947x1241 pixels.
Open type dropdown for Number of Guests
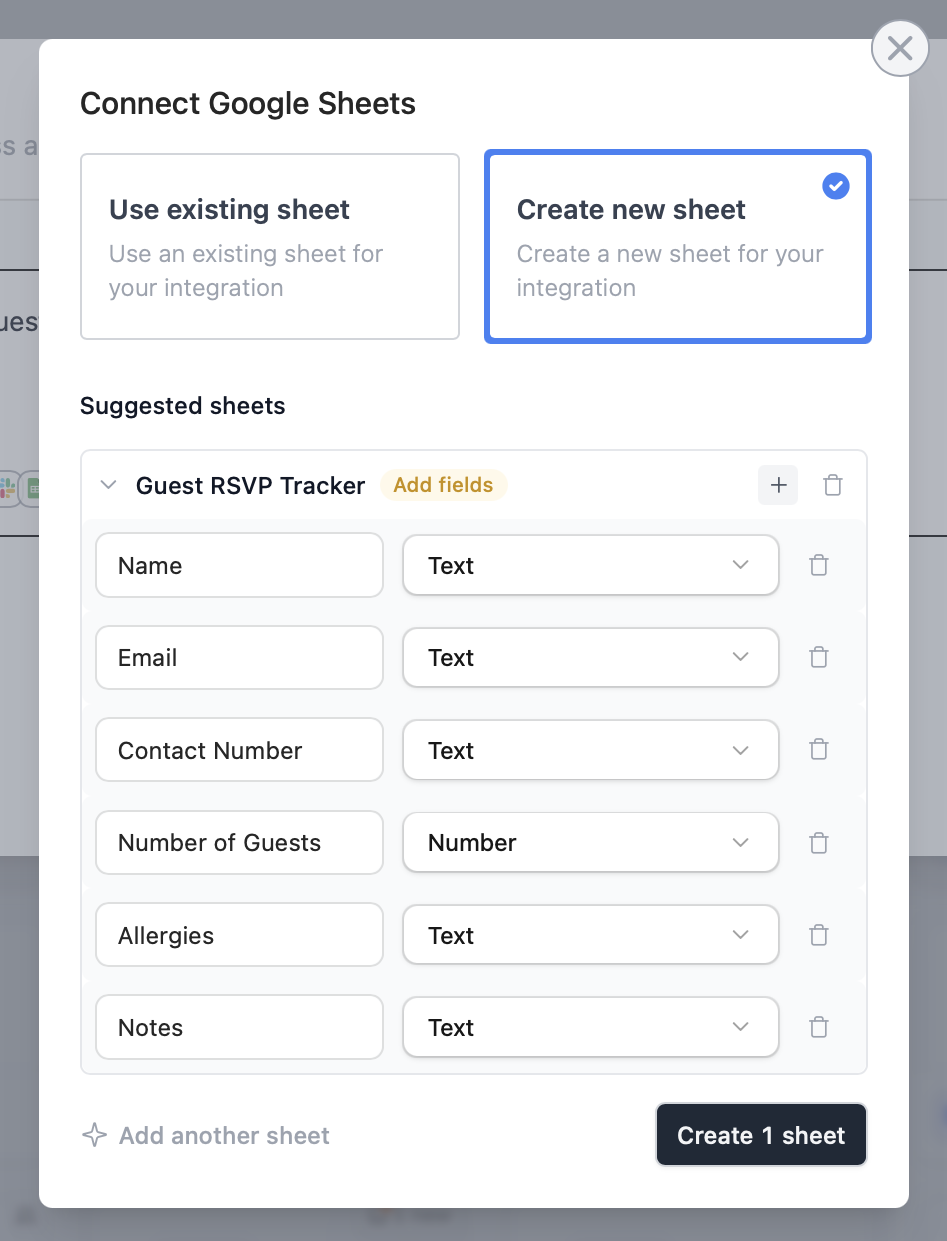pyautogui.click(x=590, y=843)
